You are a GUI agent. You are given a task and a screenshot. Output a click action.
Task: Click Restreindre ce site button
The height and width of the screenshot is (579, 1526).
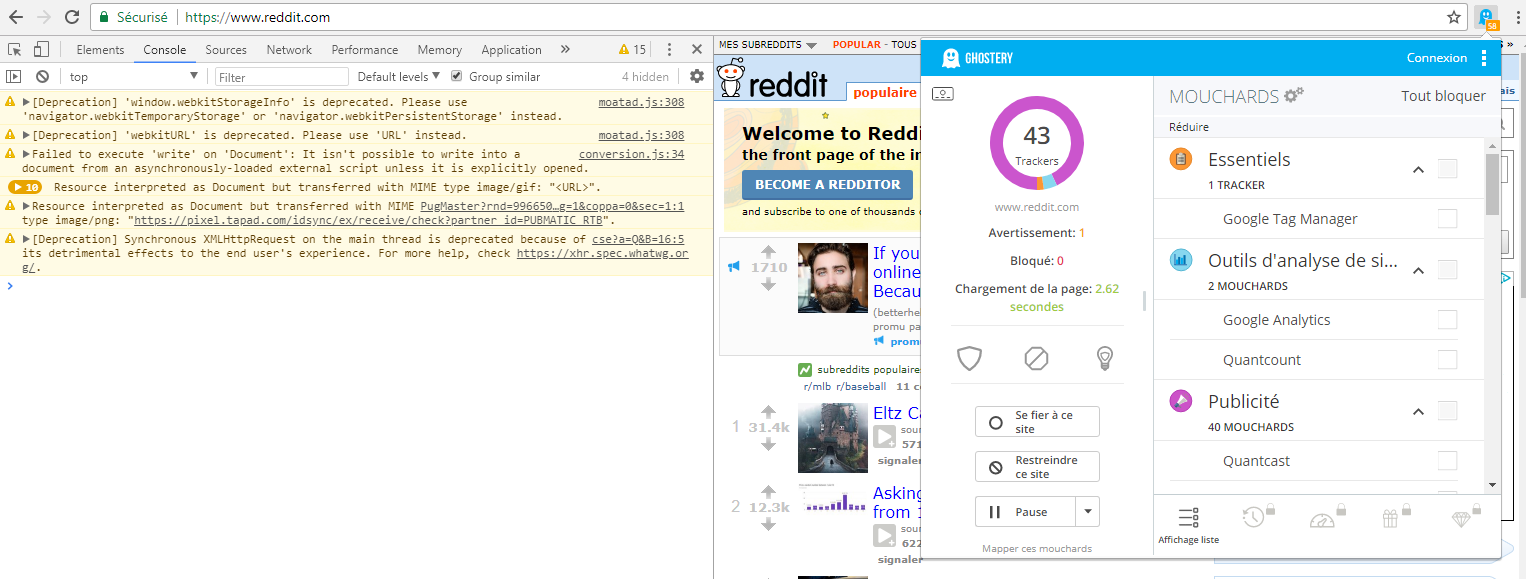point(1037,467)
